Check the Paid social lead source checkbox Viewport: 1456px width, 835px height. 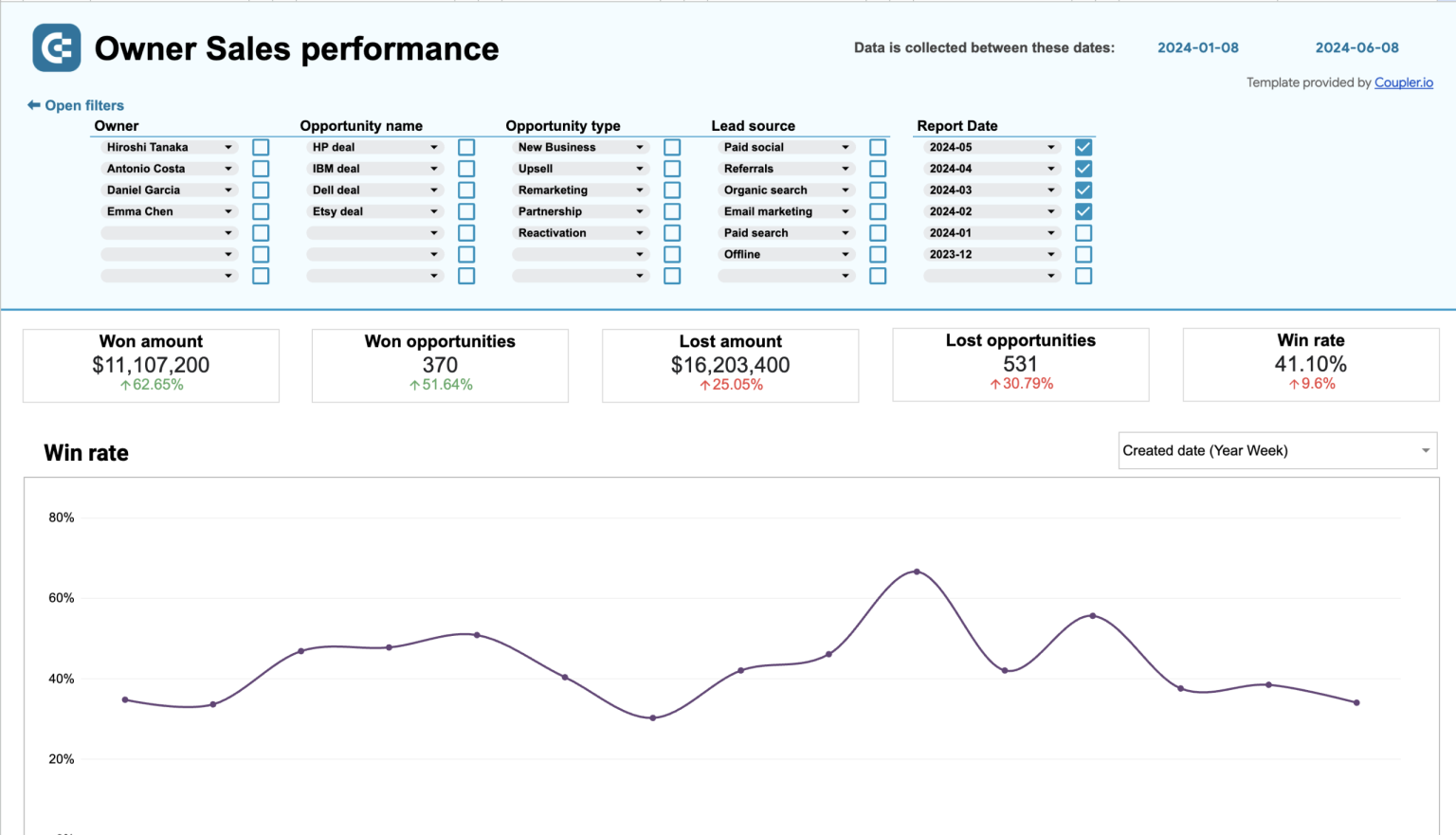tap(877, 147)
